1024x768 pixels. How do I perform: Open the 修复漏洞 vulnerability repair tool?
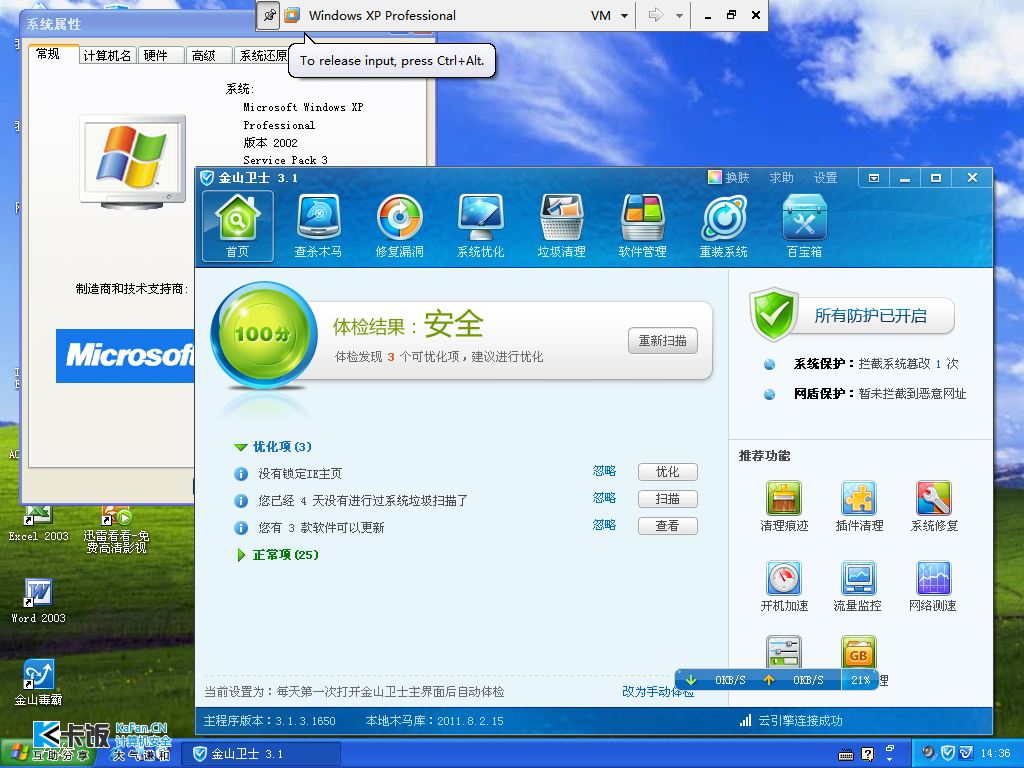(399, 226)
